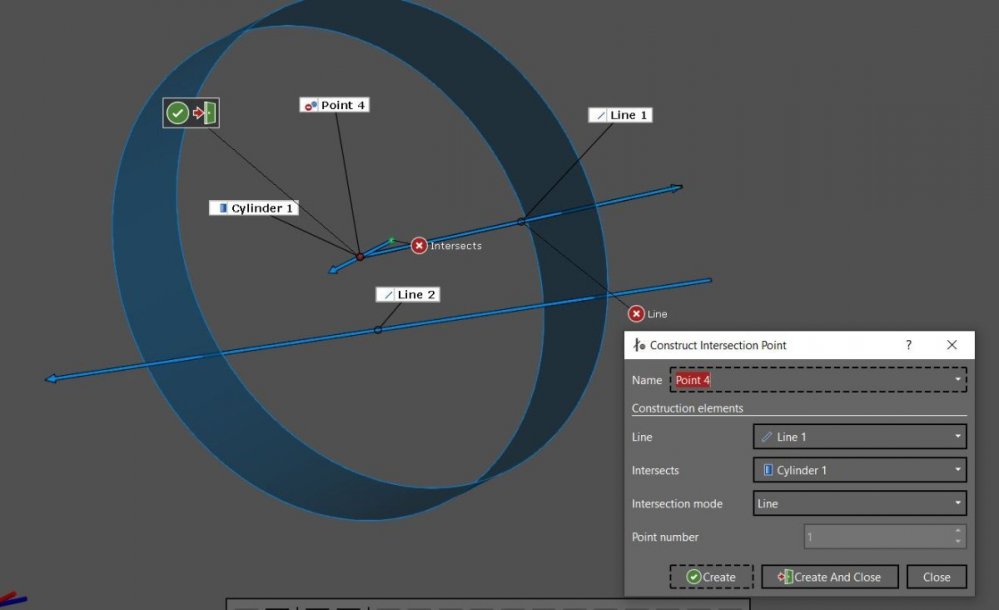Close dialog using title bar X

click(x=952, y=345)
